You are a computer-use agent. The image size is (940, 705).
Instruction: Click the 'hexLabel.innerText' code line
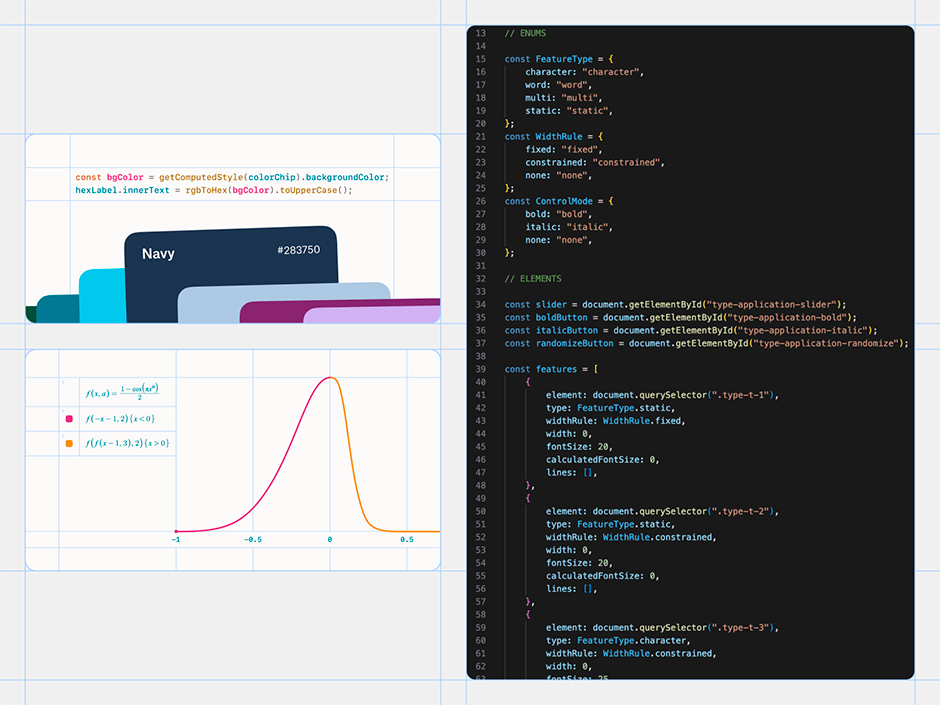(213, 190)
